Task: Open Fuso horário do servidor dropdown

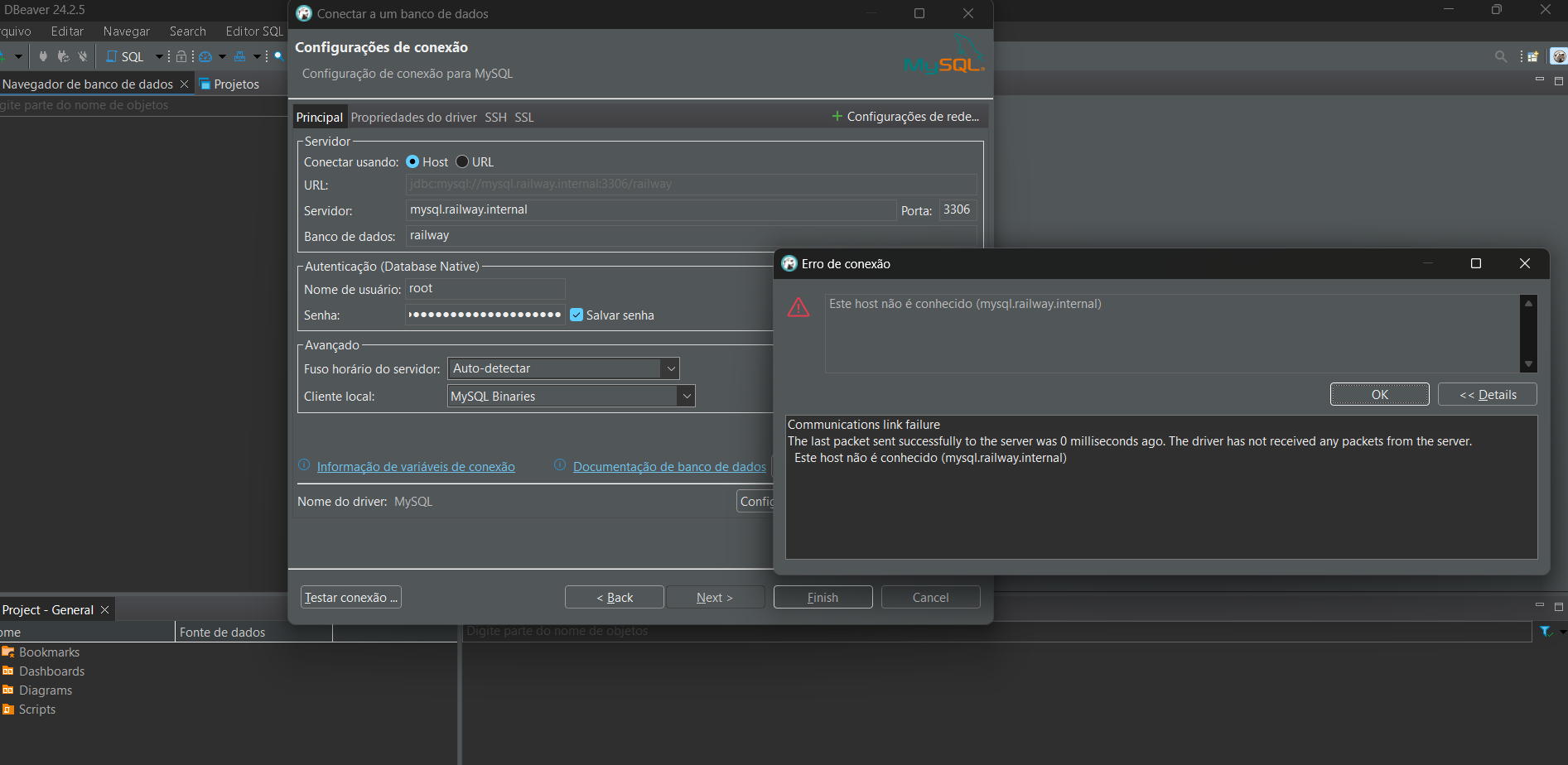Action: [x=563, y=368]
